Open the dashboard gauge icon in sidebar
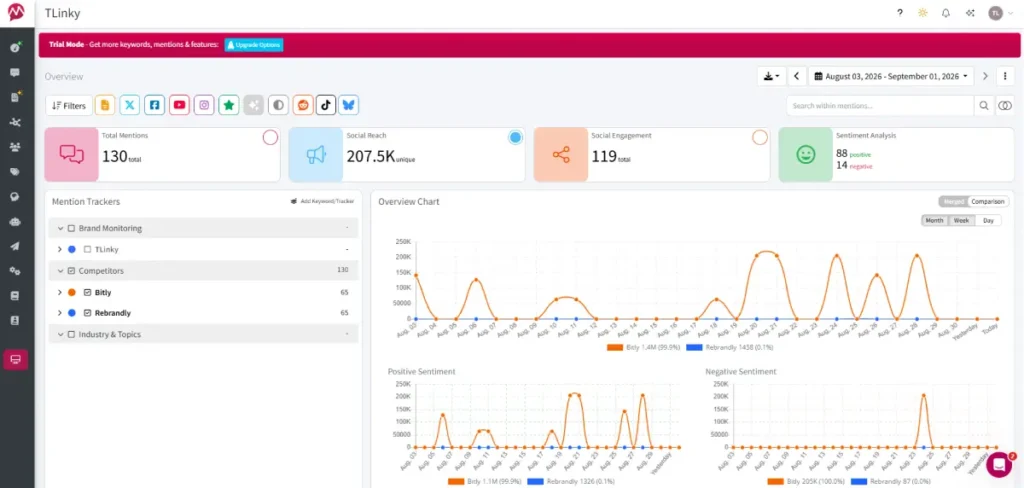This screenshot has width=1024, height=488. (15, 48)
